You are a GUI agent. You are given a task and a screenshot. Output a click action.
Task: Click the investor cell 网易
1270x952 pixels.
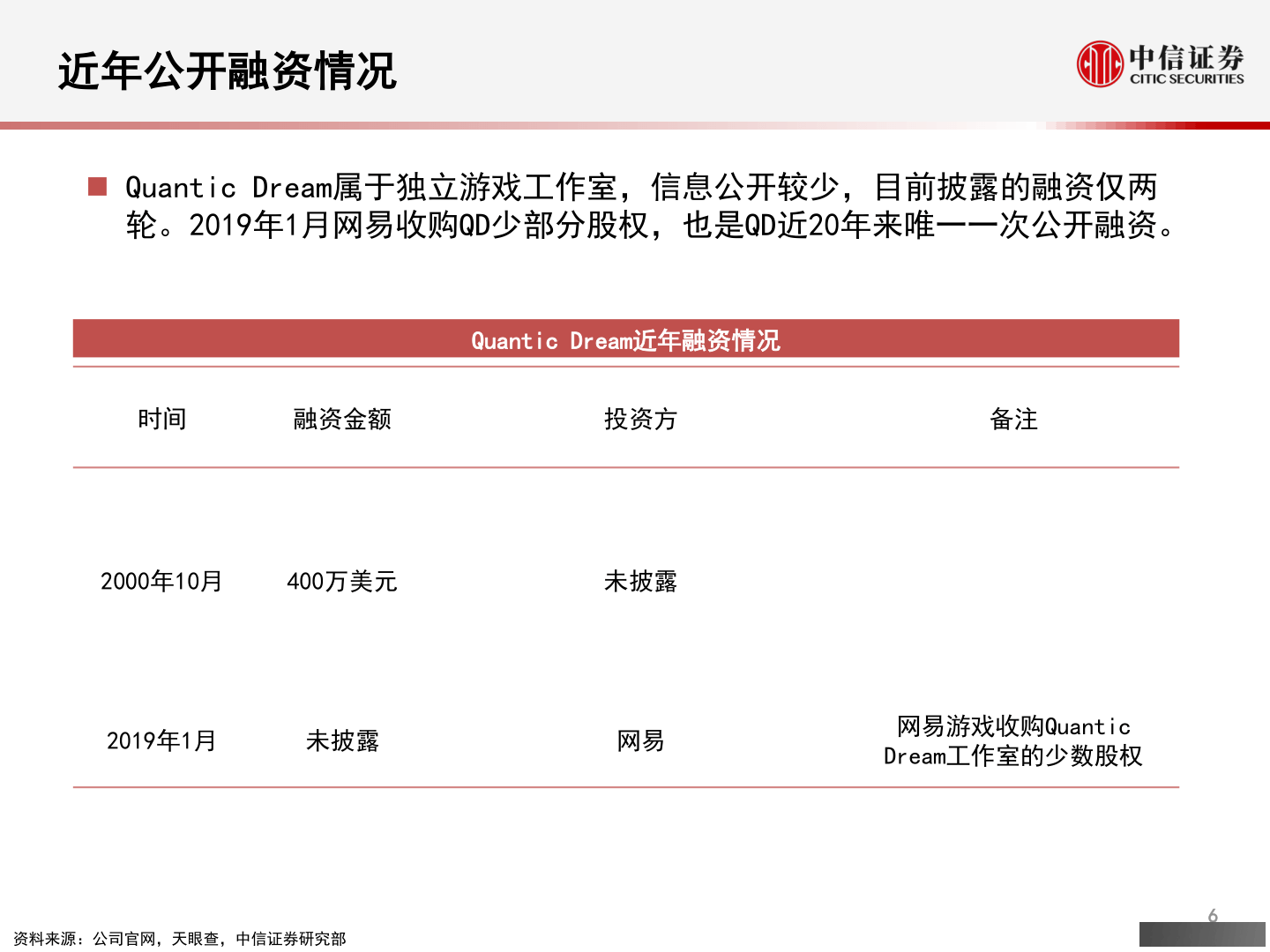click(640, 740)
